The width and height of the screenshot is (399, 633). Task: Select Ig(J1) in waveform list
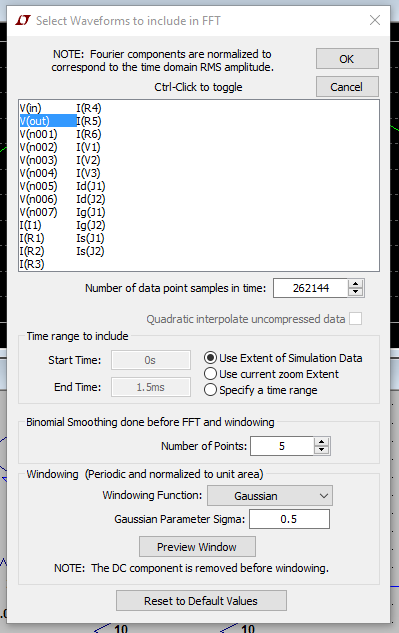91,212
